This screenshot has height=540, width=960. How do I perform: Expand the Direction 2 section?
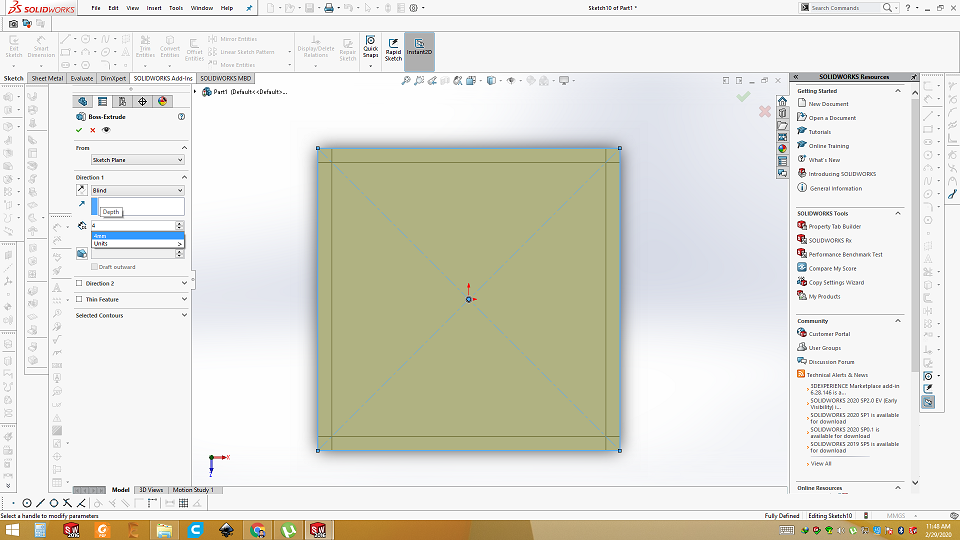pyautogui.click(x=184, y=283)
